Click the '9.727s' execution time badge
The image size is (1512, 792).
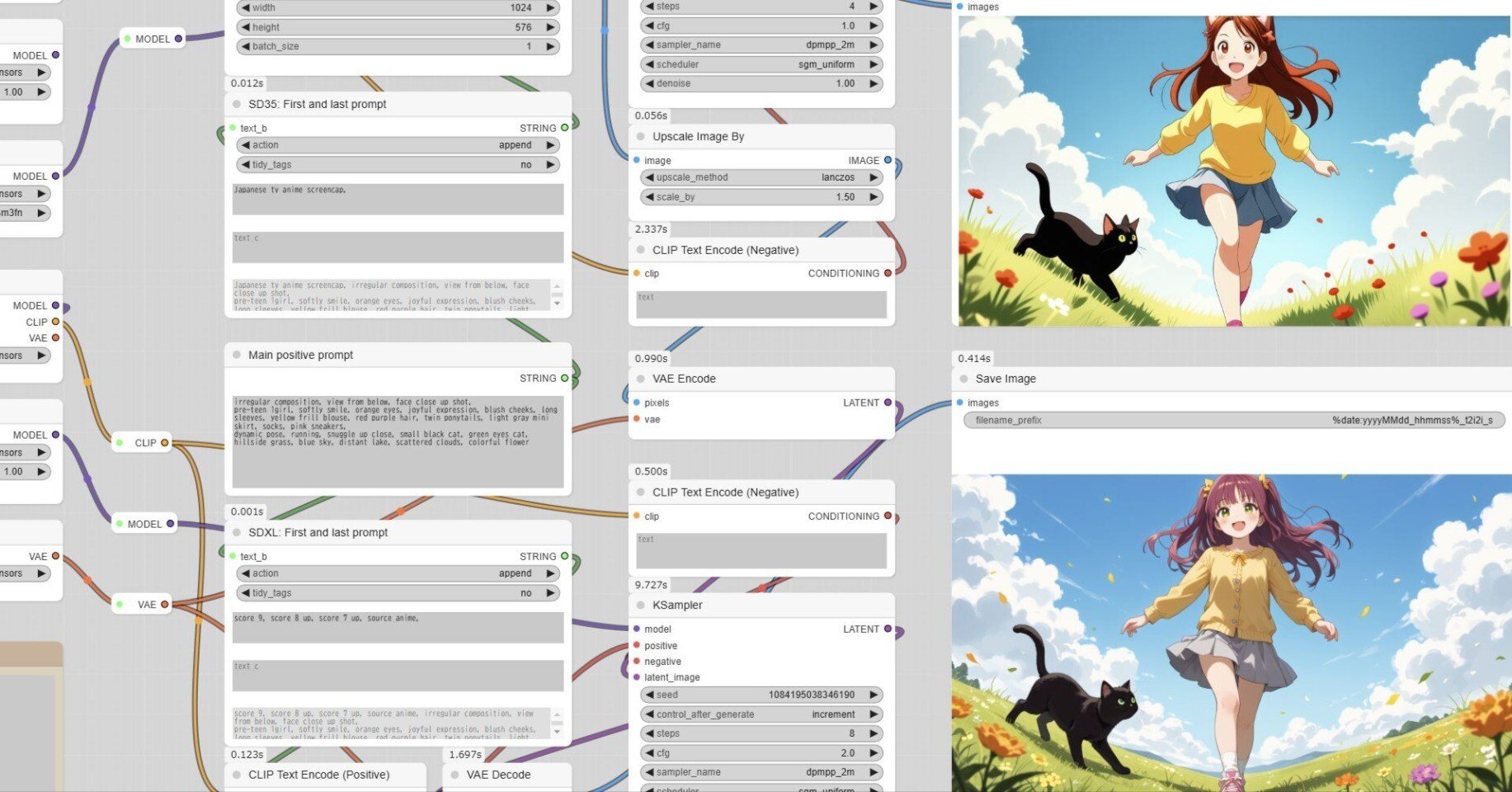(x=651, y=585)
